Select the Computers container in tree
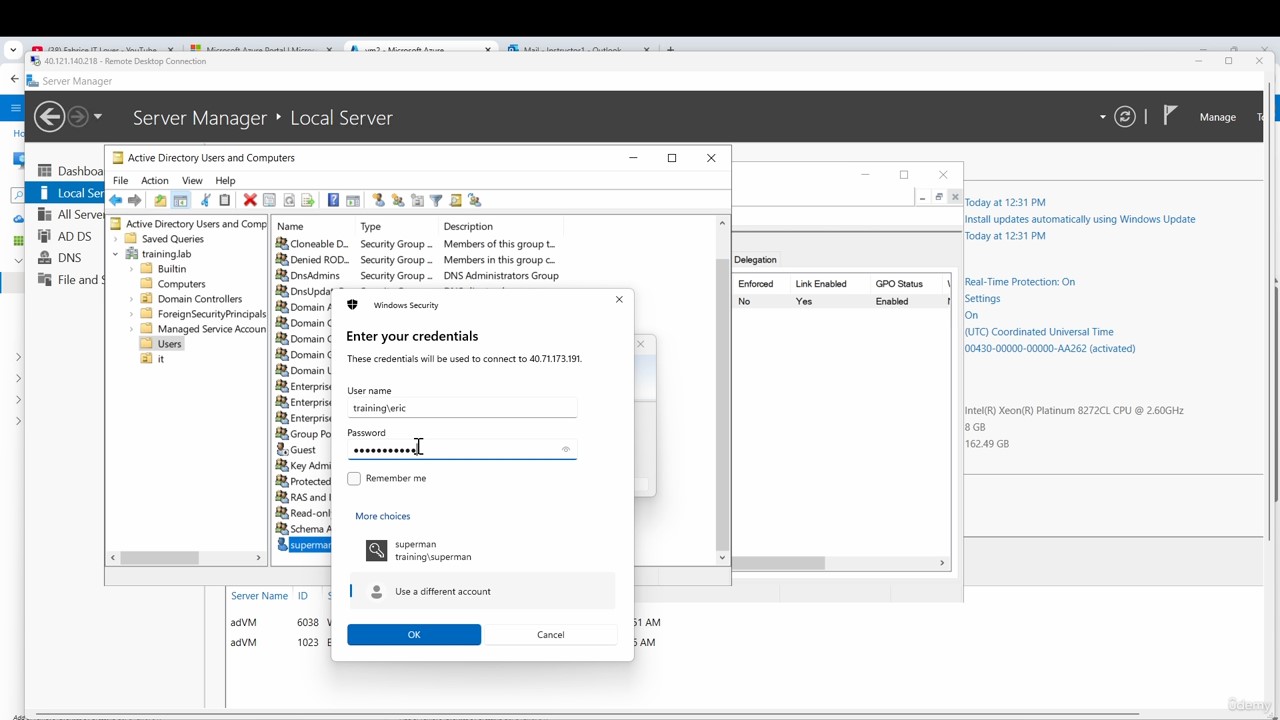The height and width of the screenshot is (720, 1280). pyautogui.click(x=181, y=284)
